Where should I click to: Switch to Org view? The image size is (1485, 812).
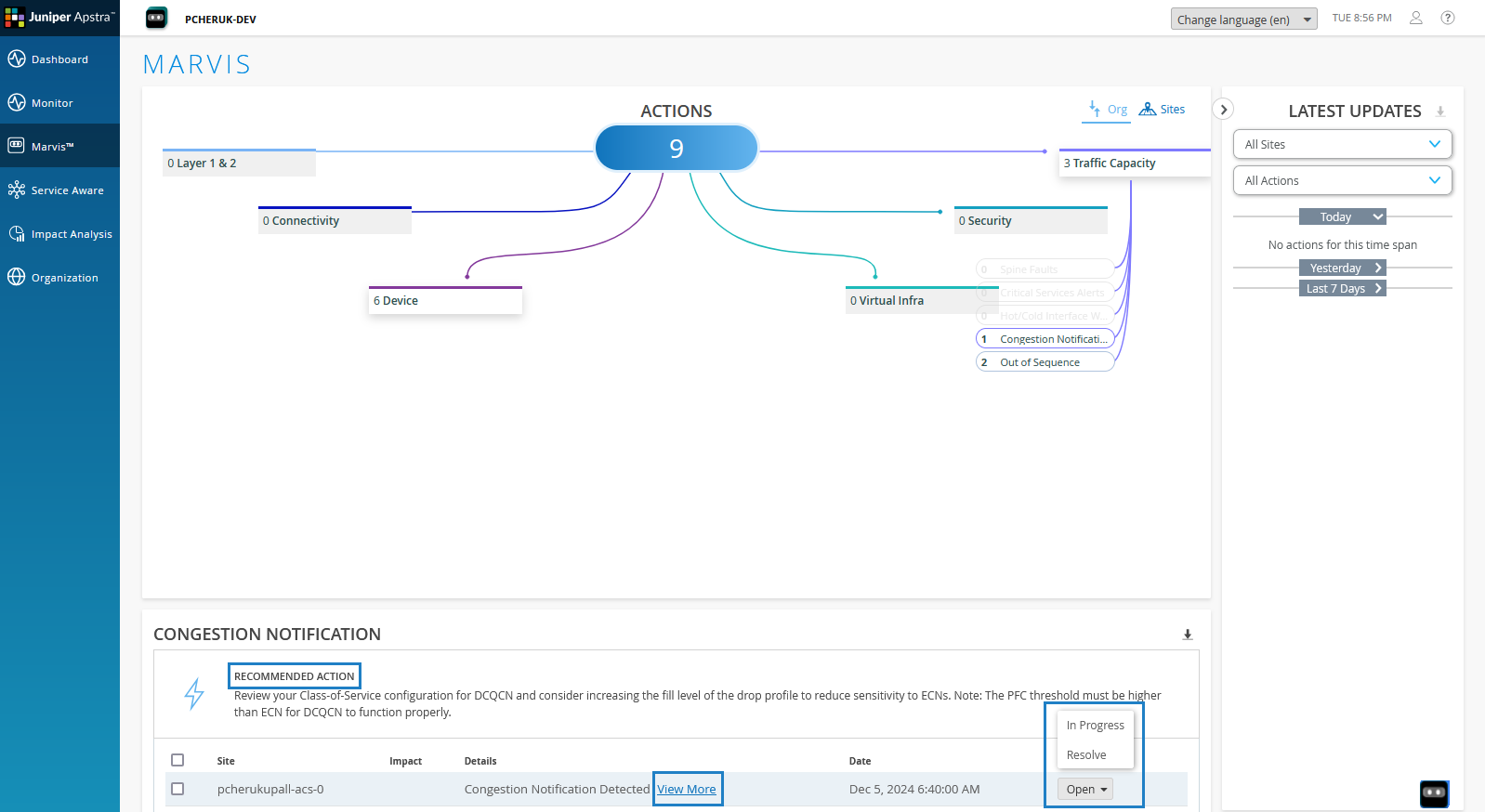tap(1109, 110)
